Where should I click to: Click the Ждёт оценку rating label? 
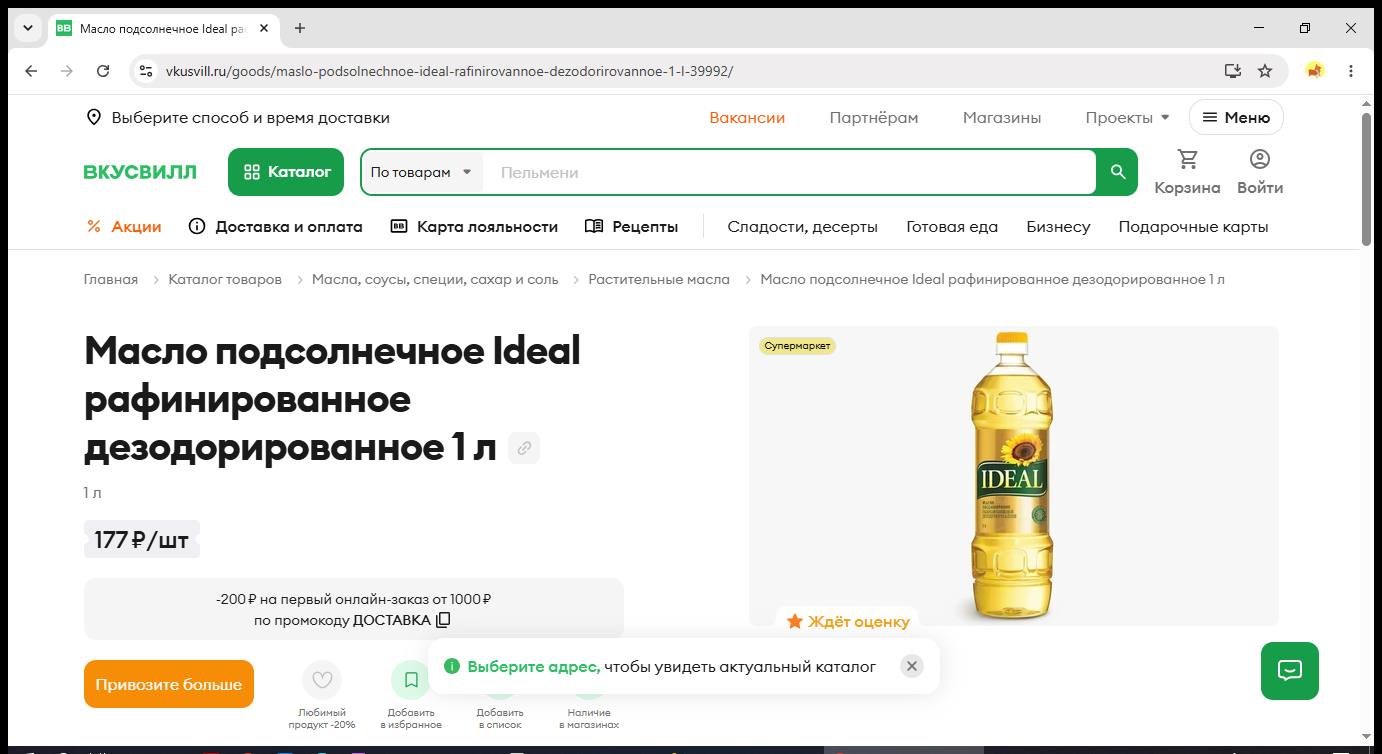point(848,621)
